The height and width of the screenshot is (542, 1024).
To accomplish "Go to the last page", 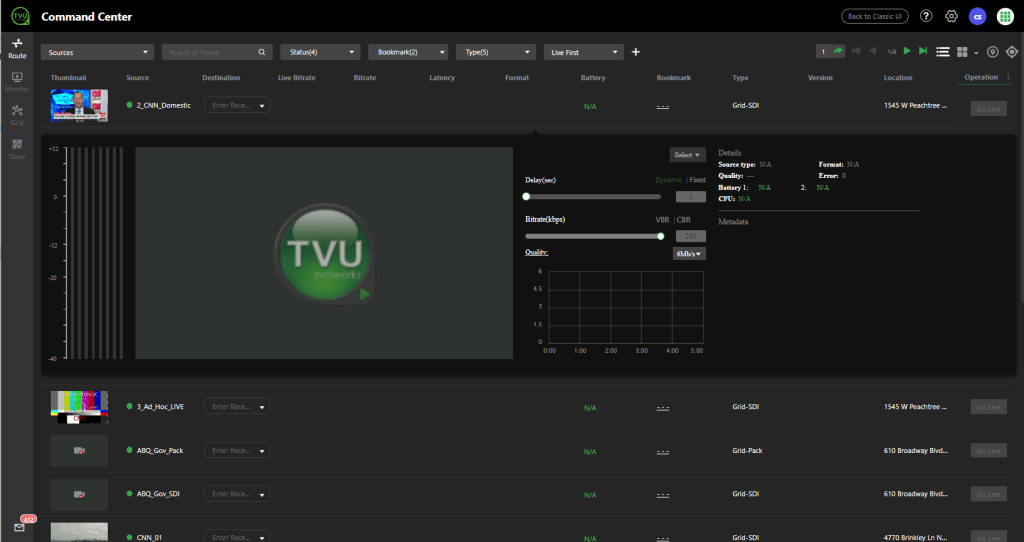I will [923, 51].
